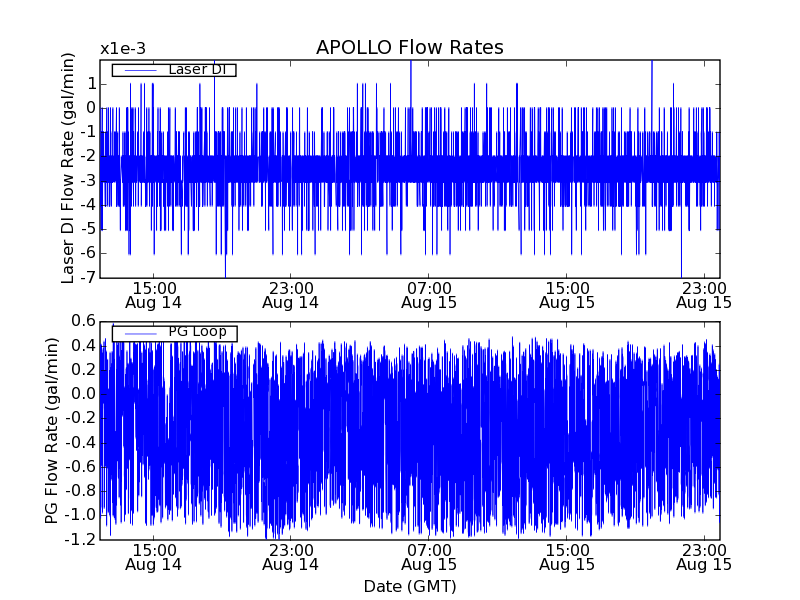The image size is (800, 600).
Task: Click the PG Flow Rate y-axis label
Action: click(x=52, y=431)
